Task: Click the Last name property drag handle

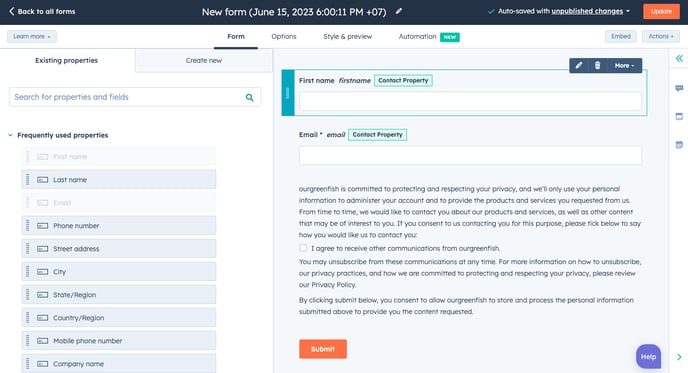Action: point(28,179)
